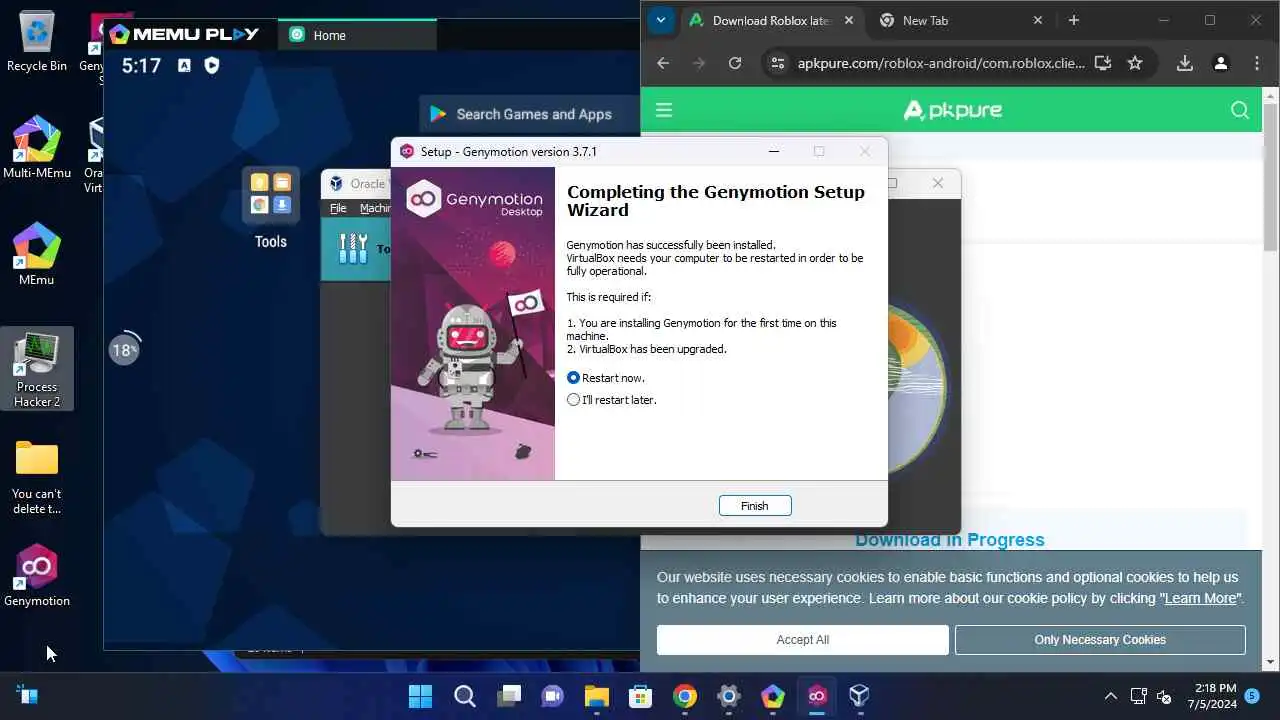Choose Only Necessary Cookies
Image resolution: width=1280 pixels, height=720 pixels.
[1100, 640]
